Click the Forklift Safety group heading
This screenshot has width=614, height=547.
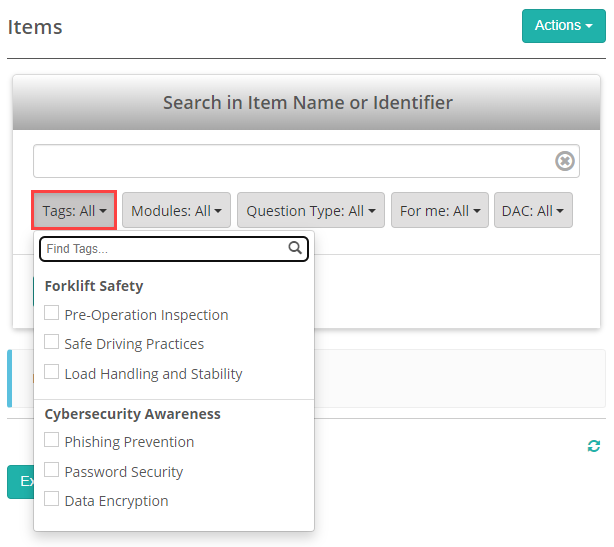click(94, 286)
